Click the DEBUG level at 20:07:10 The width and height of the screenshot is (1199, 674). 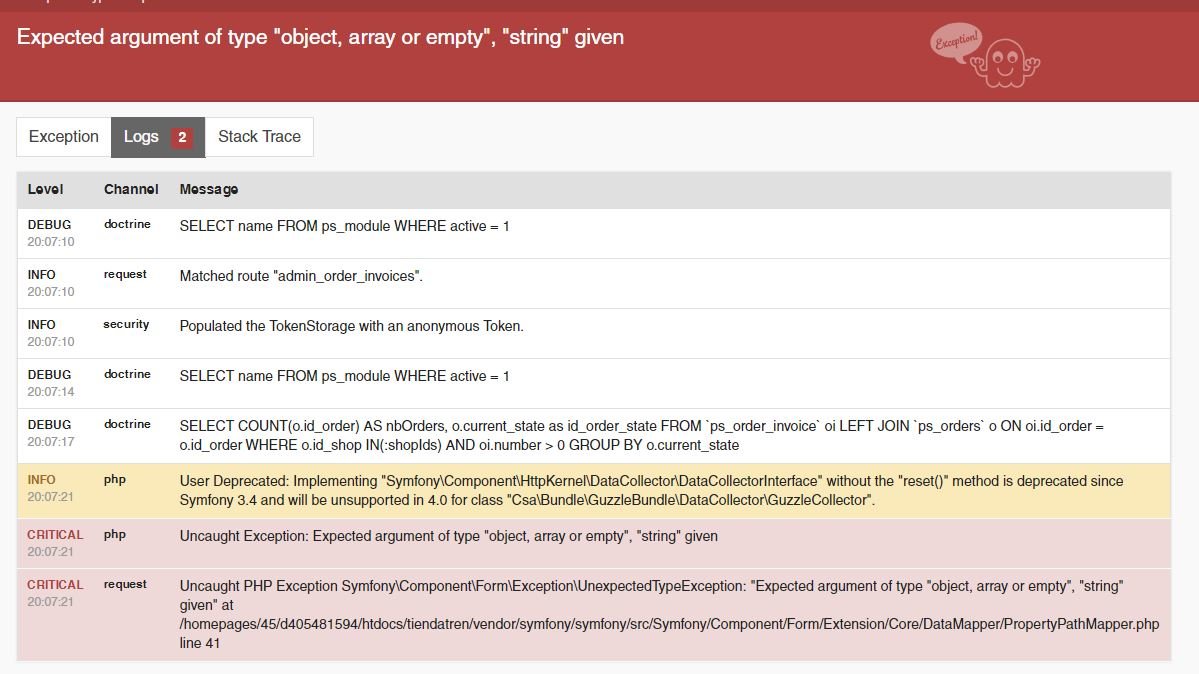50,225
